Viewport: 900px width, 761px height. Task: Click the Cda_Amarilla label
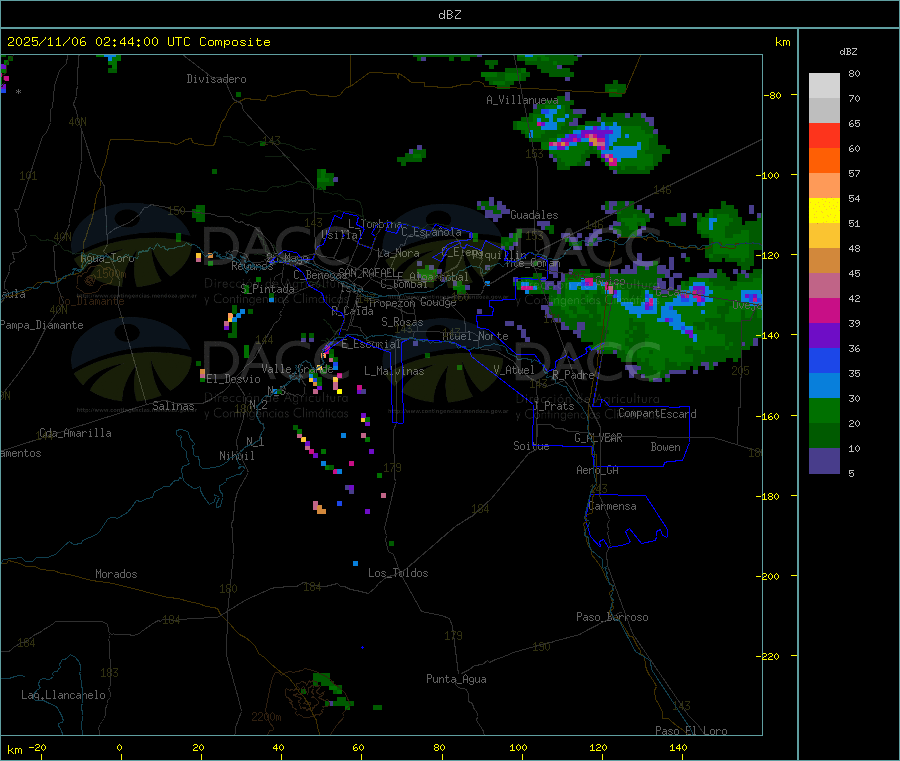(x=75, y=433)
